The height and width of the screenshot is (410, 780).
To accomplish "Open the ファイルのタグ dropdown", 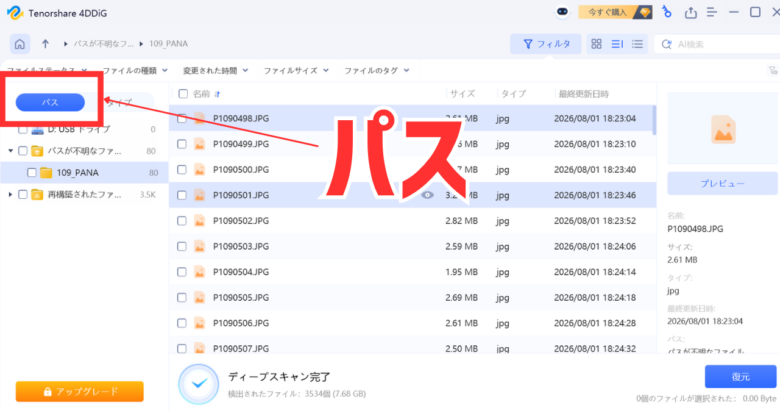I will click(x=377, y=71).
